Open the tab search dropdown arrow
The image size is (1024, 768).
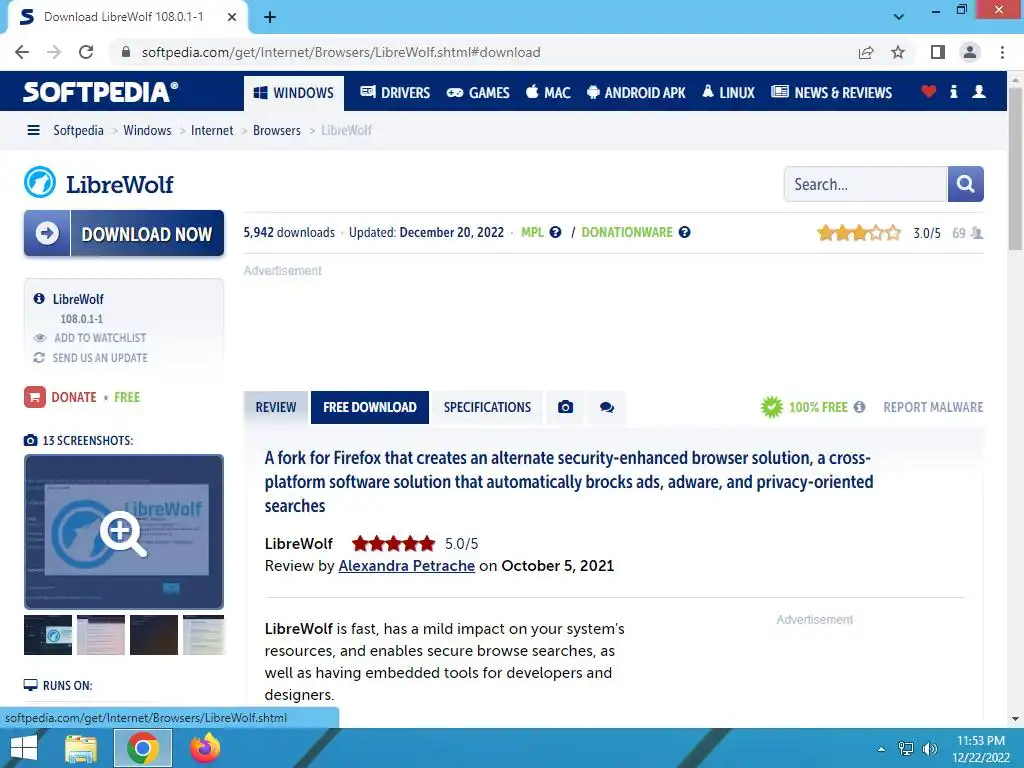pos(899,17)
